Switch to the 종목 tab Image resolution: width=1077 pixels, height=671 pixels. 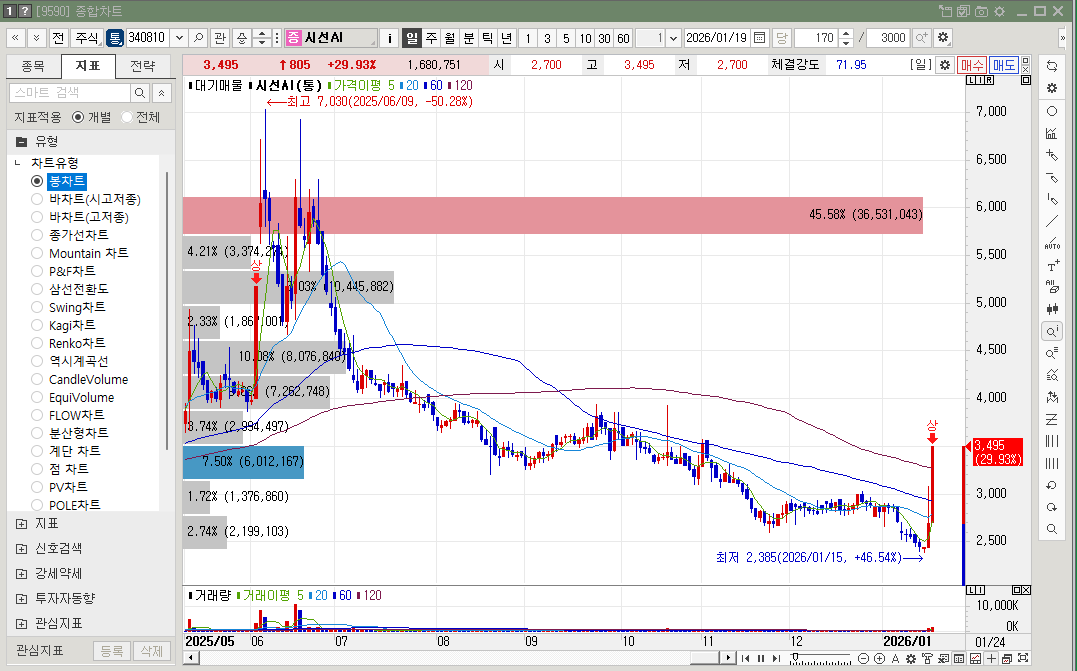point(33,66)
